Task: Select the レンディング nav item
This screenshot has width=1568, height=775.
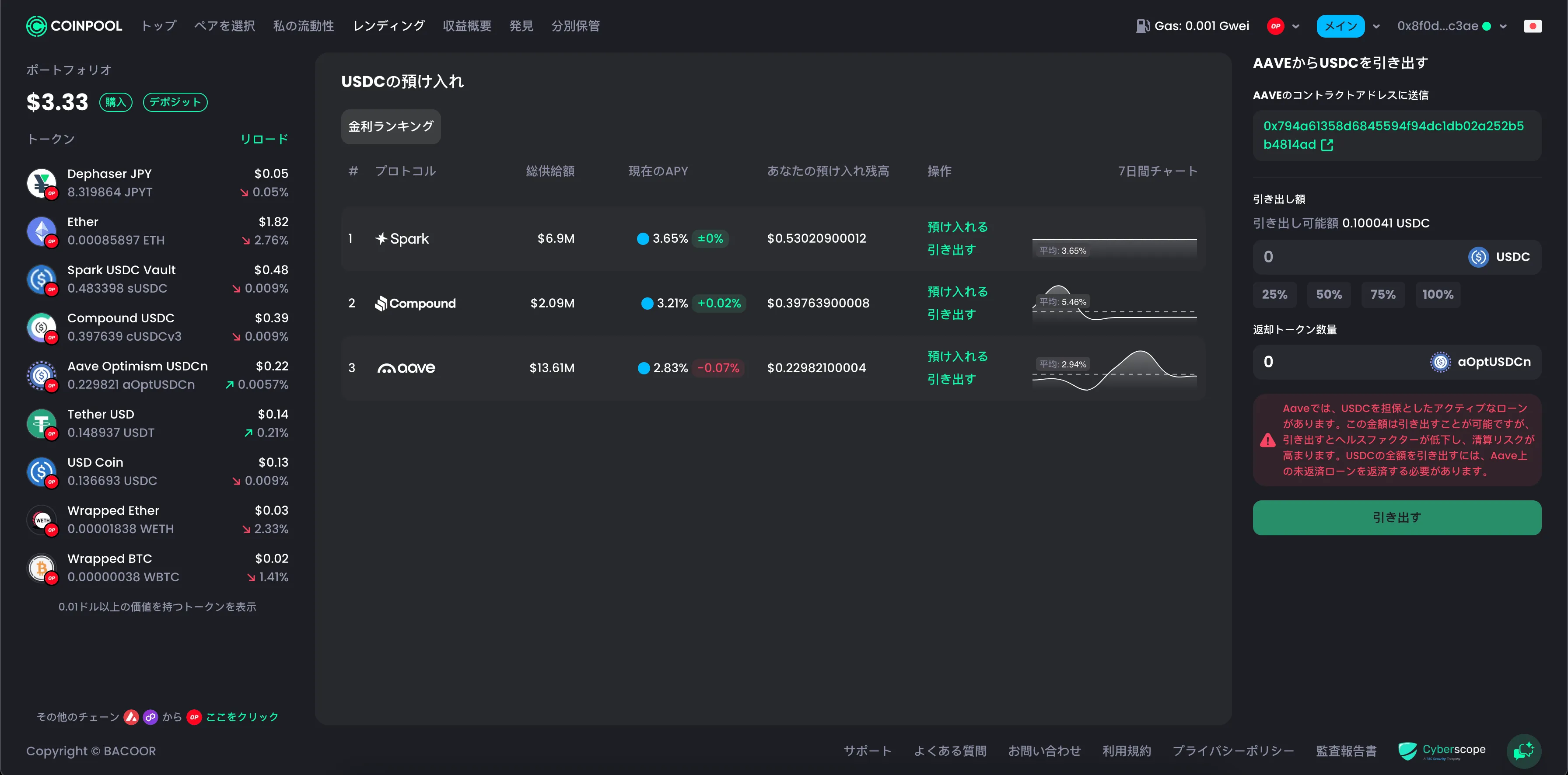Action: [389, 26]
